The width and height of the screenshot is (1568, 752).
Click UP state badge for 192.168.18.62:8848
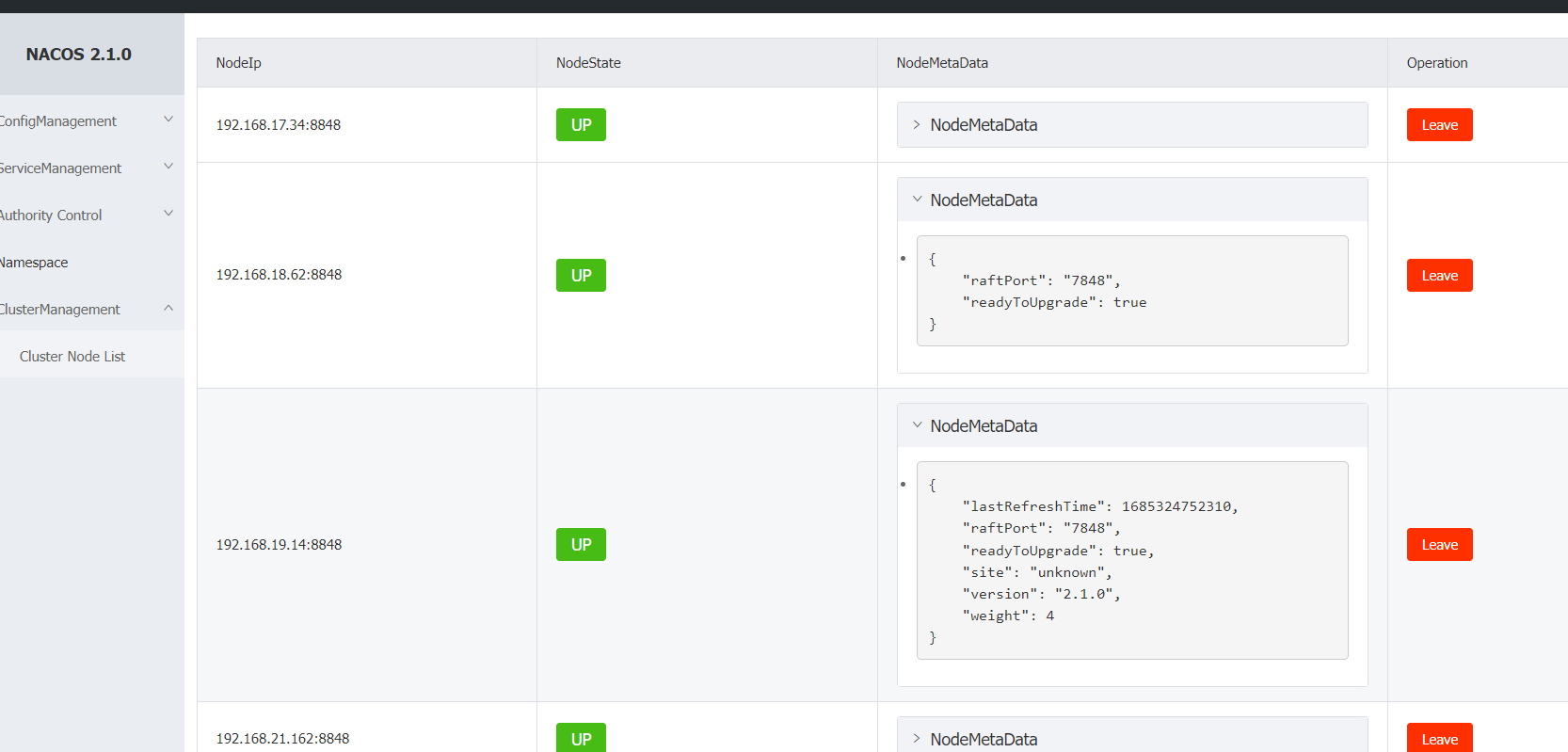coord(581,275)
